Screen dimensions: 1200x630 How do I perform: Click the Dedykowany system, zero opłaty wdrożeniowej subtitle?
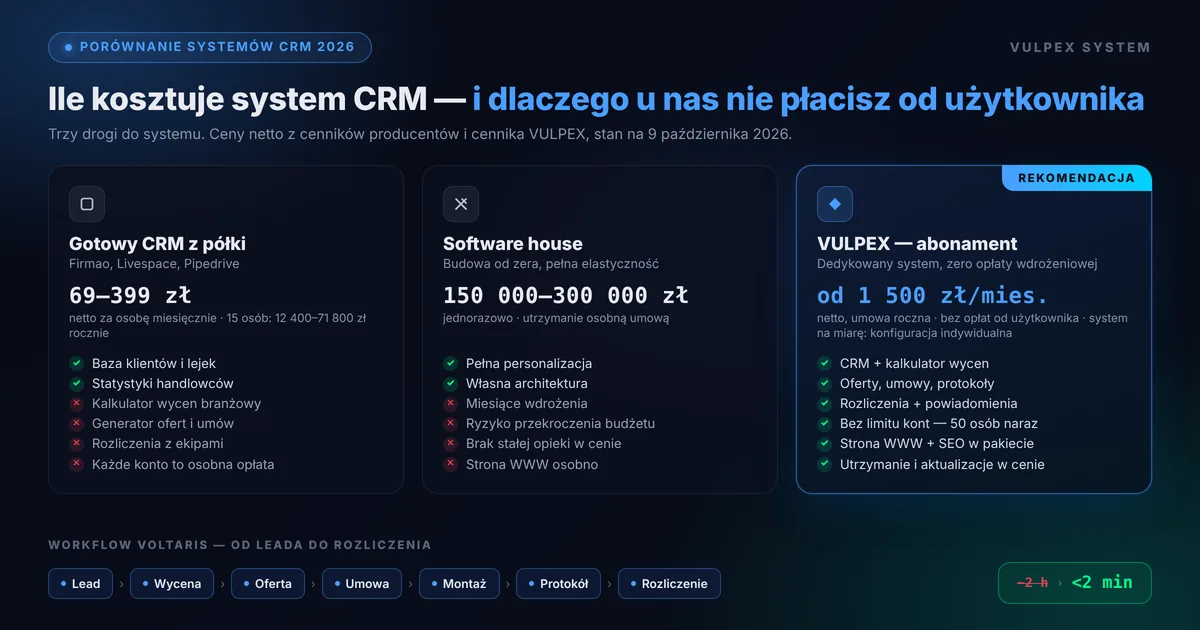[x=957, y=264]
